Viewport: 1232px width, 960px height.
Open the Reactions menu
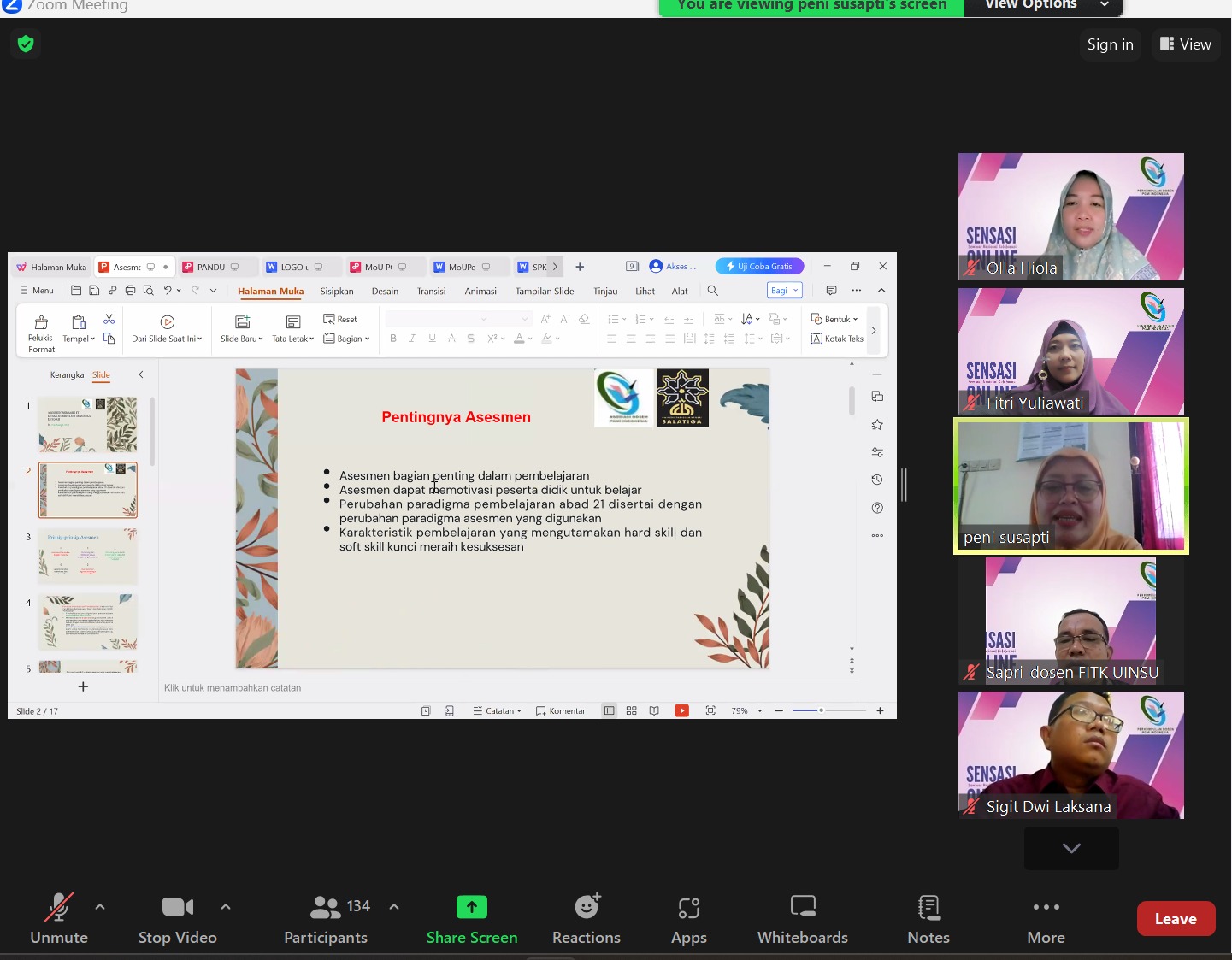pos(587,919)
